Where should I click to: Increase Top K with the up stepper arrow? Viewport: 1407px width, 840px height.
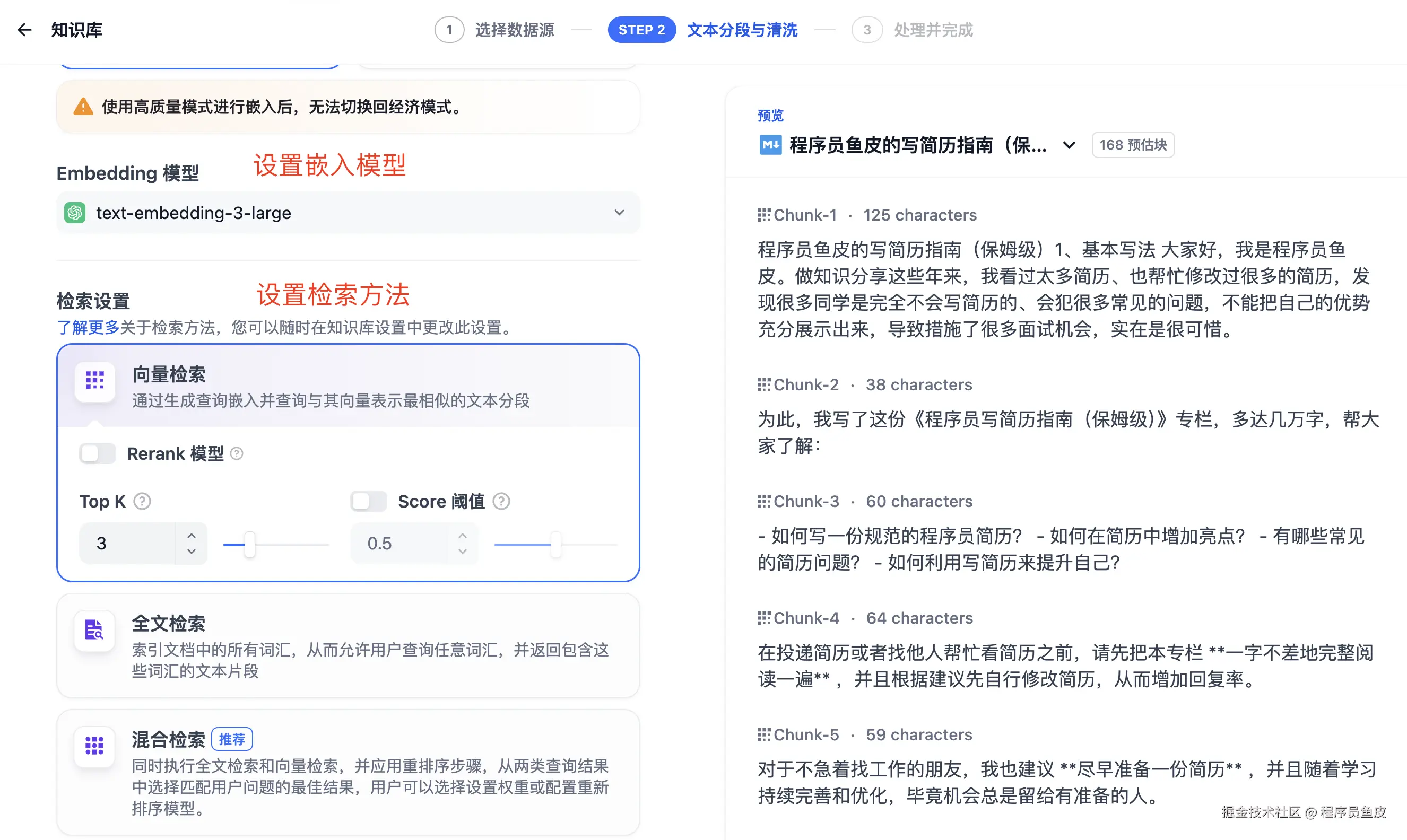point(192,536)
